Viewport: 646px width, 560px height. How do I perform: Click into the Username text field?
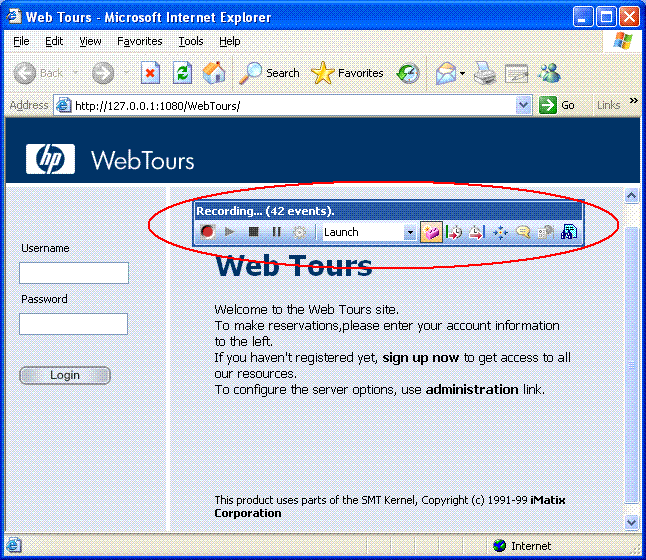pos(74,273)
